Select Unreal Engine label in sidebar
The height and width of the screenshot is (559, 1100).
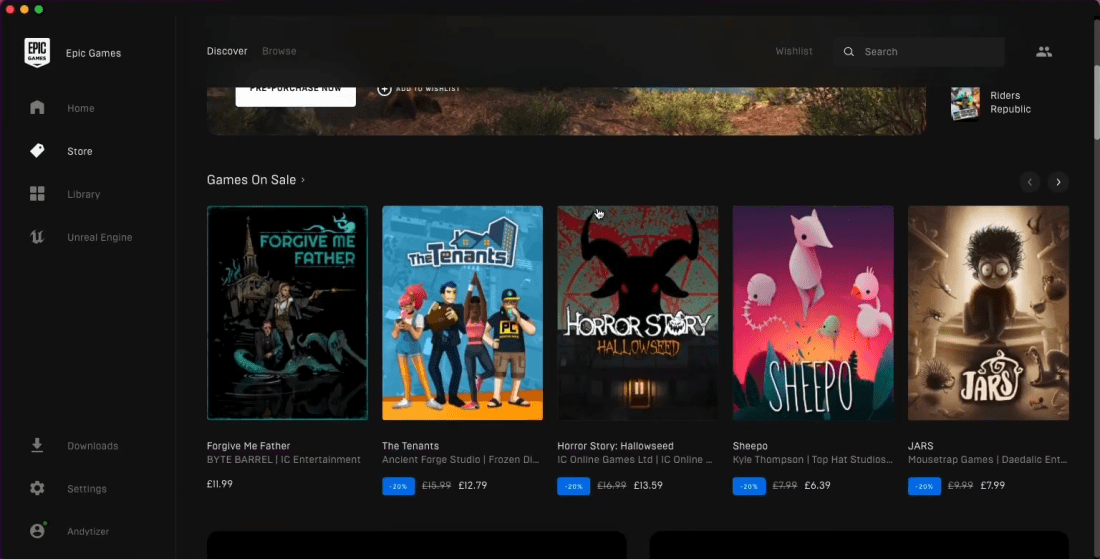pos(100,237)
